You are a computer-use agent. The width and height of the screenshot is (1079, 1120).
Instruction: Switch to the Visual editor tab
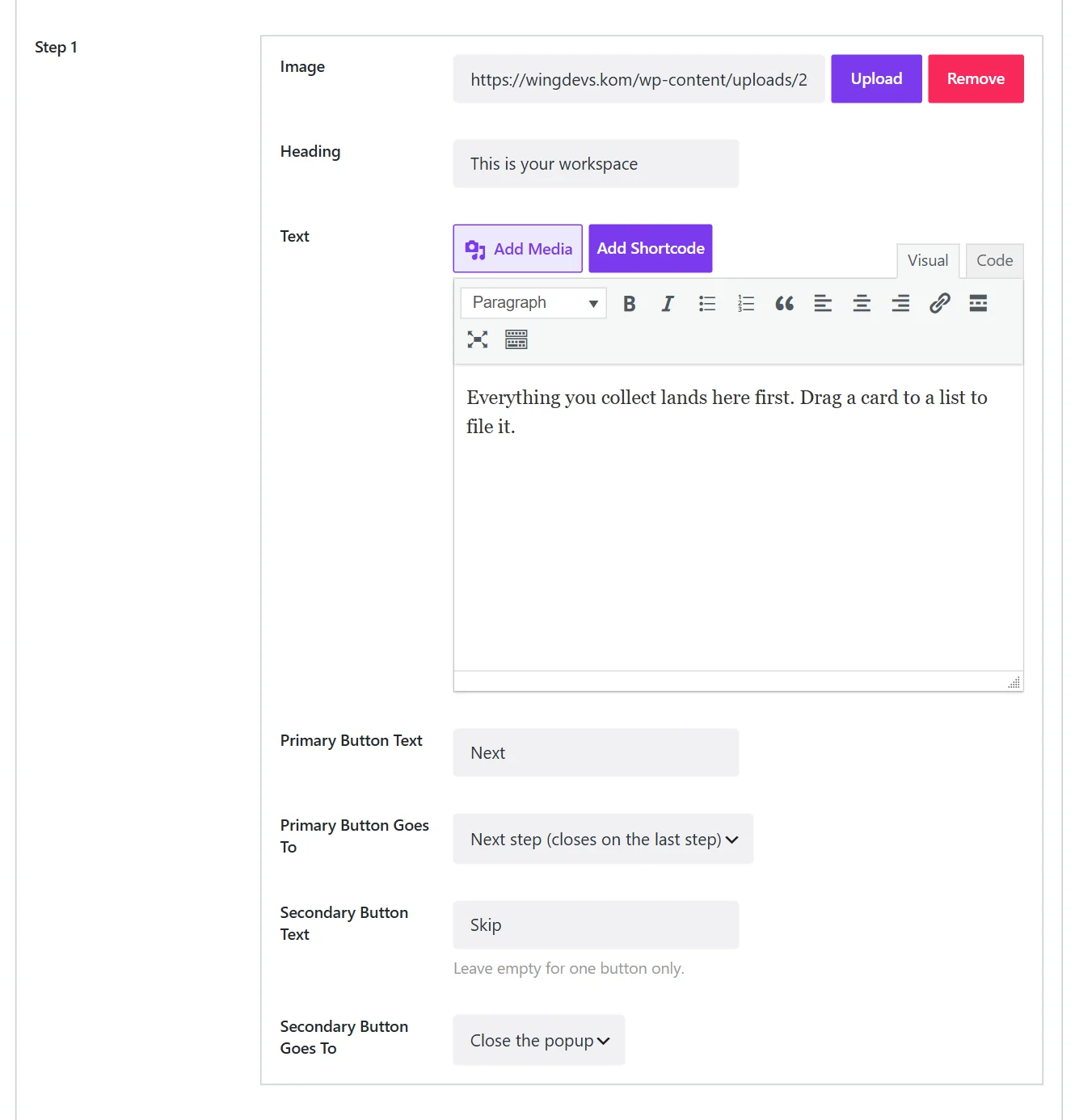[928, 261]
